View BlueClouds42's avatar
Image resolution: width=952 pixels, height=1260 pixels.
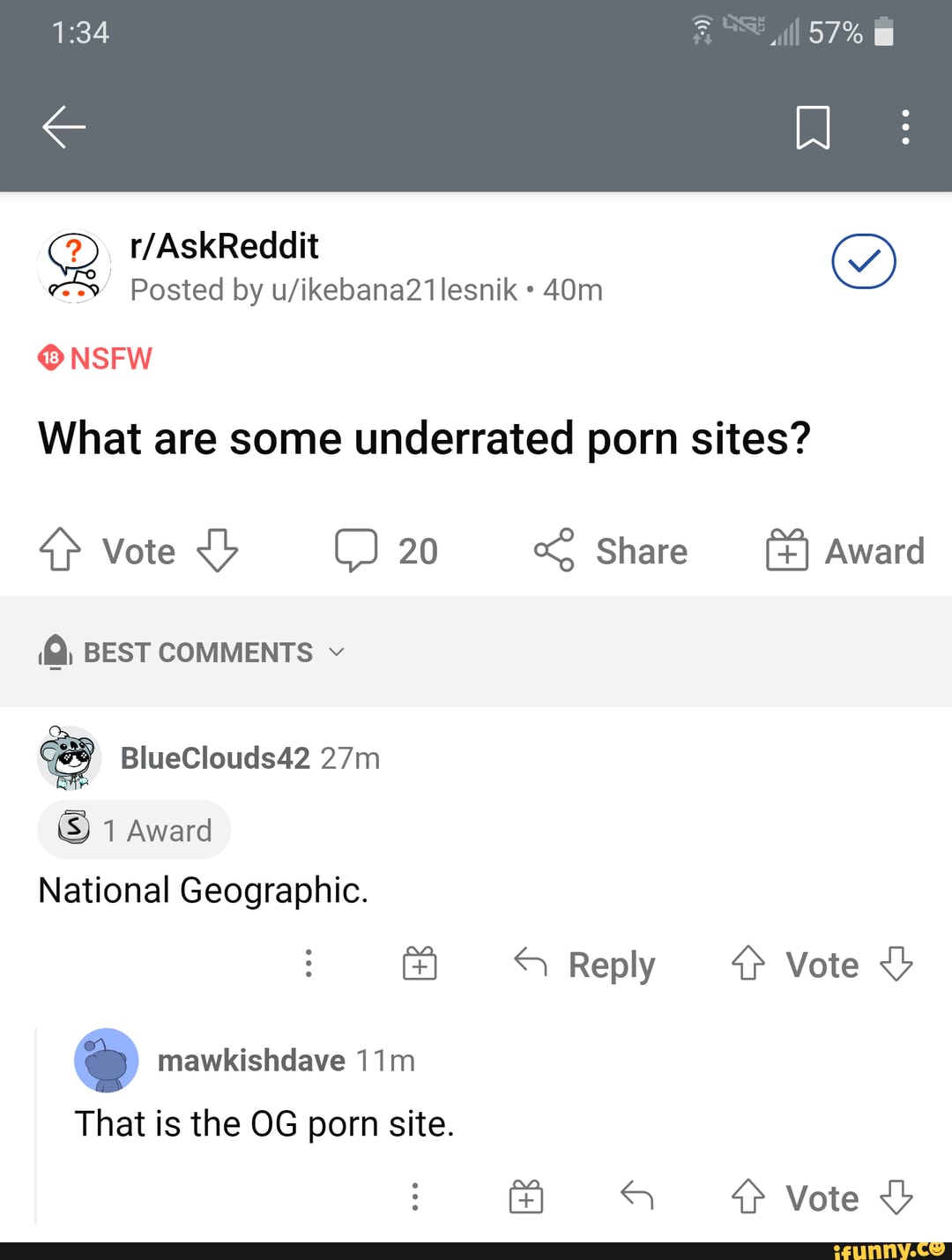pos(69,758)
